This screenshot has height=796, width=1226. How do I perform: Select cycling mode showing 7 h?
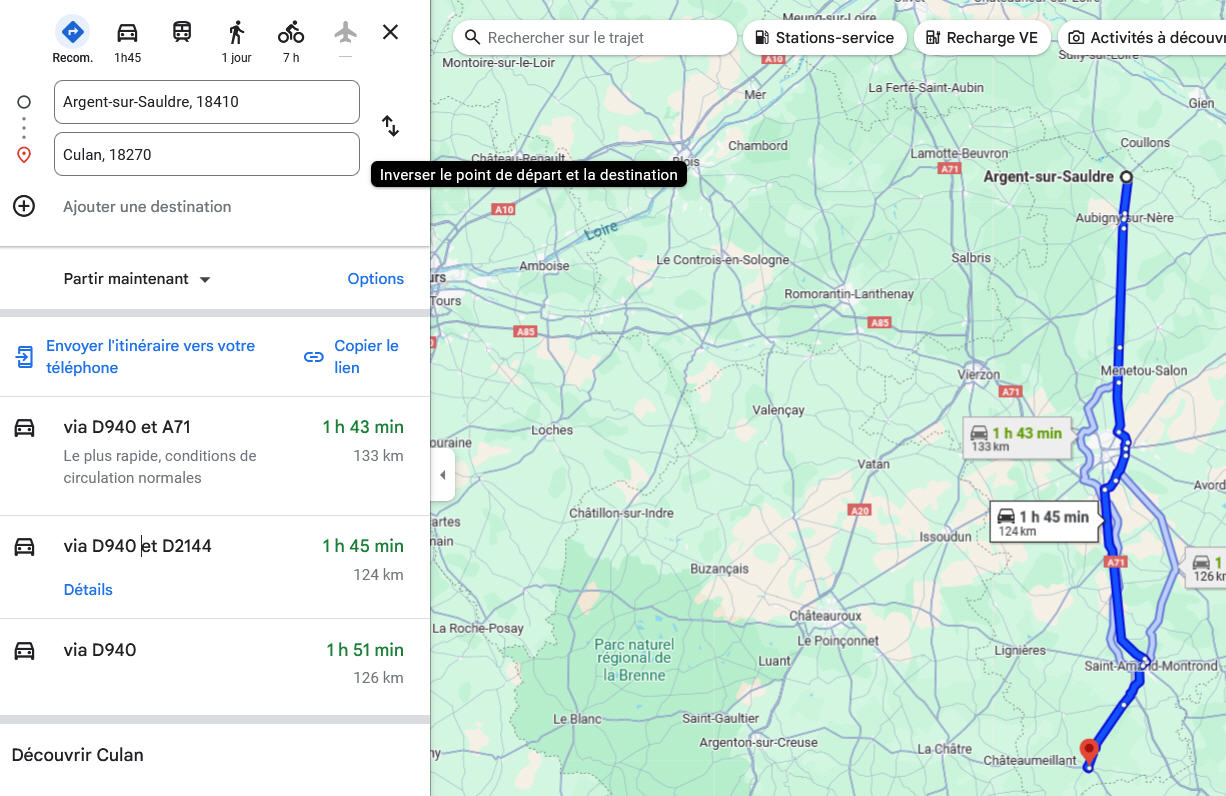click(x=291, y=33)
